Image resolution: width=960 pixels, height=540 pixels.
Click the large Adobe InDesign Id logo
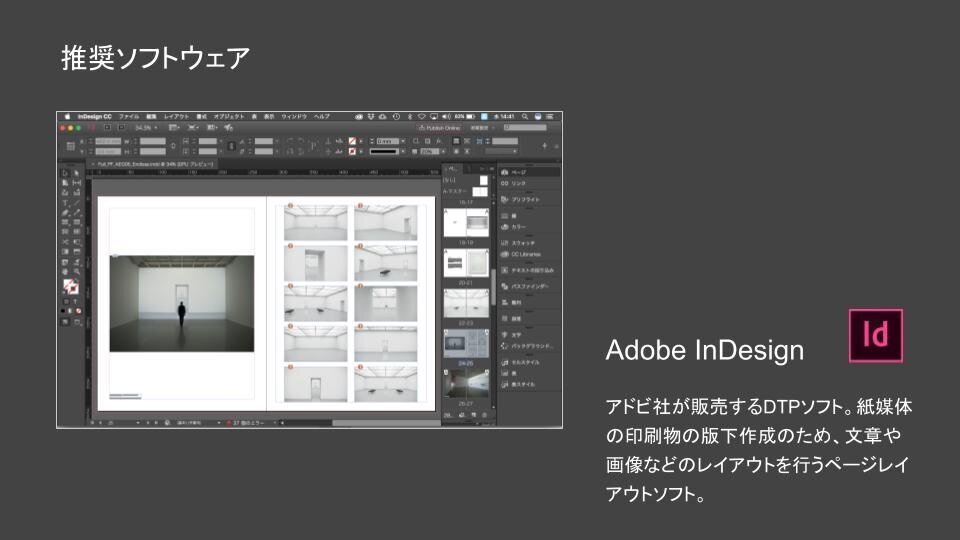pyautogui.click(x=875, y=336)
